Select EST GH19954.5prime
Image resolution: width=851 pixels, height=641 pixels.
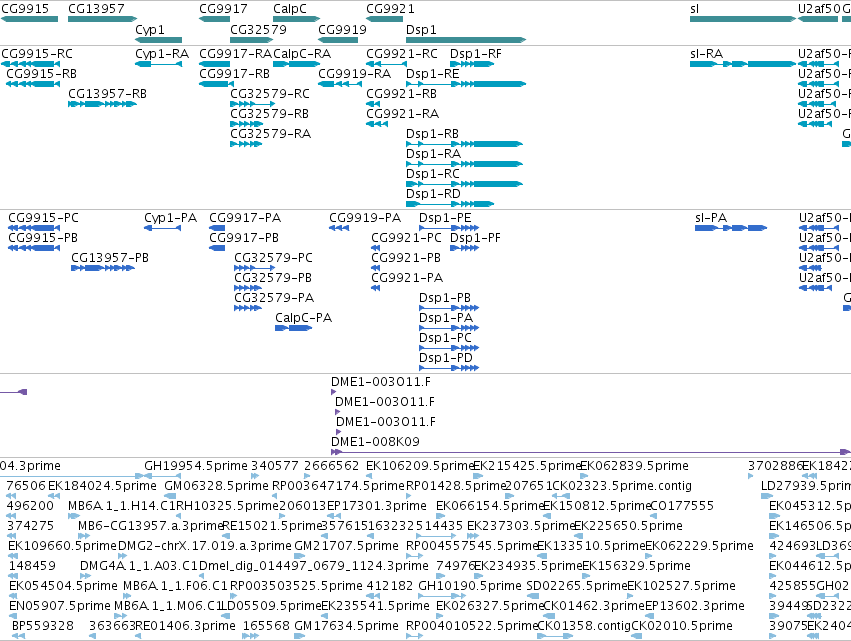(162, 476)
